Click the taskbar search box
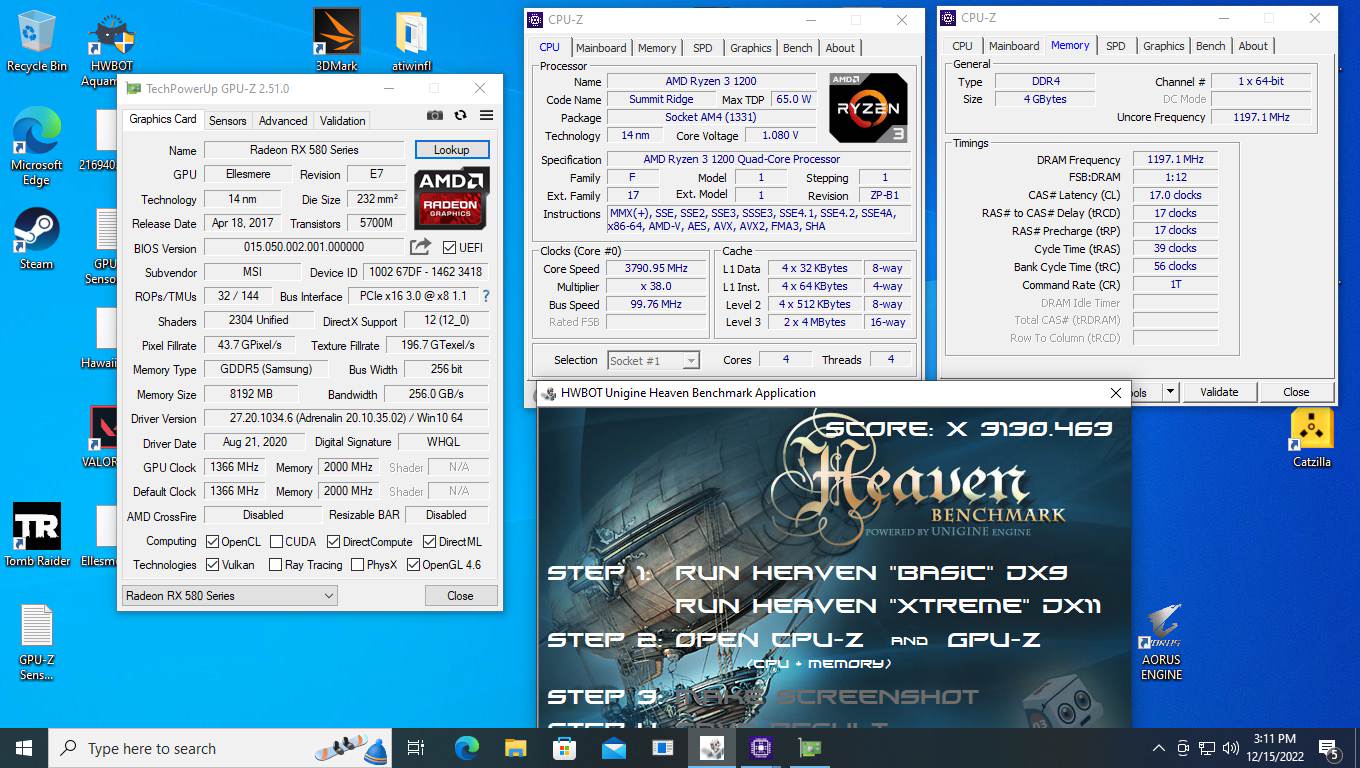 [221, 748]
